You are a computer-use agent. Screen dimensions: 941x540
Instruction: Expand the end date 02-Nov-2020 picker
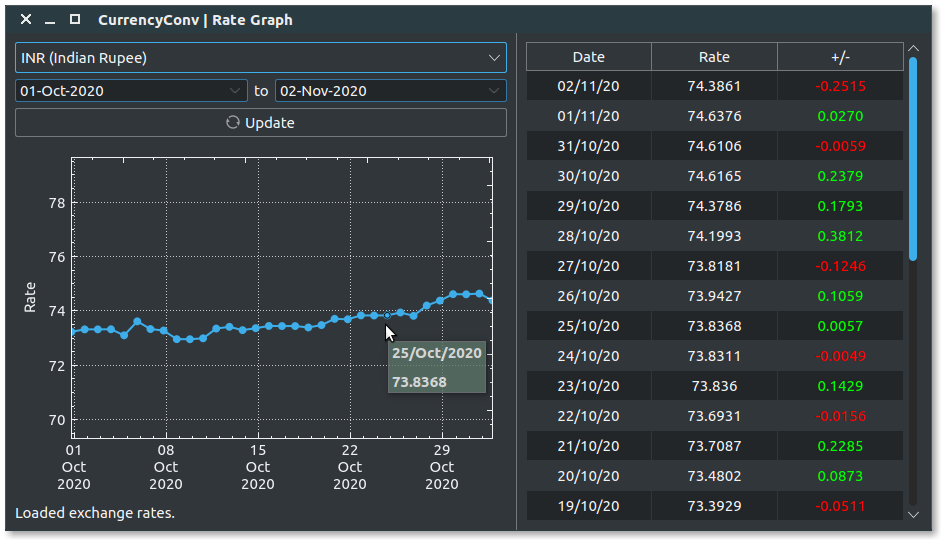click(494, 91)
